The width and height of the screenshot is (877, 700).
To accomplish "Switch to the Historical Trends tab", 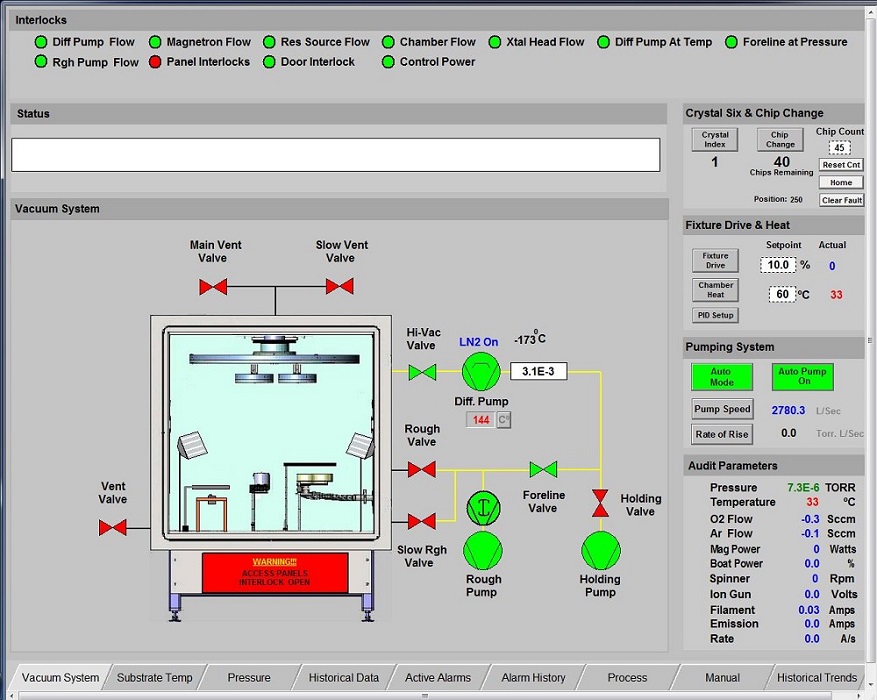I will pyautogui.click(x=816, y=677).
